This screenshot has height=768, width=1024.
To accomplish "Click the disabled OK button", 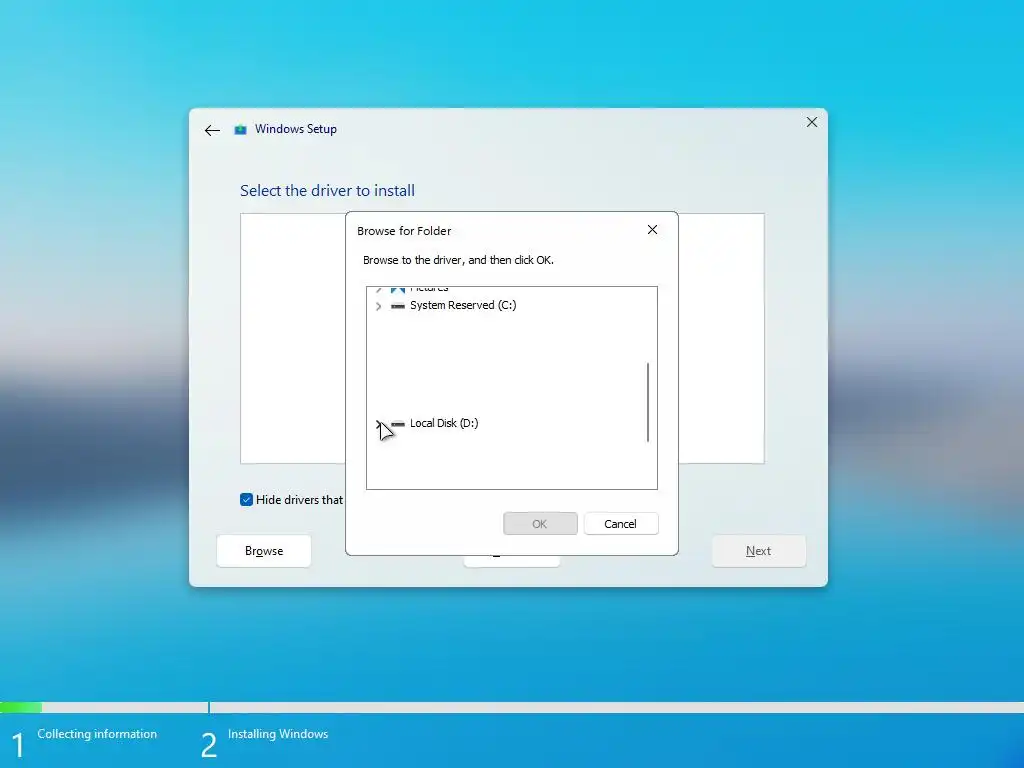I will 540,524.
